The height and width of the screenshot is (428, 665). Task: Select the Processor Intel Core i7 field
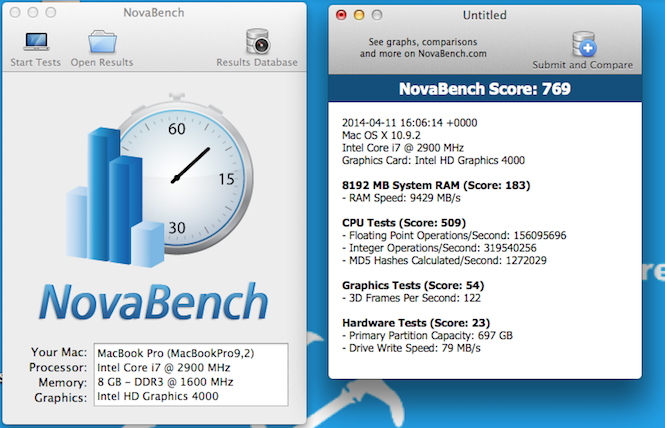[189, 367]
